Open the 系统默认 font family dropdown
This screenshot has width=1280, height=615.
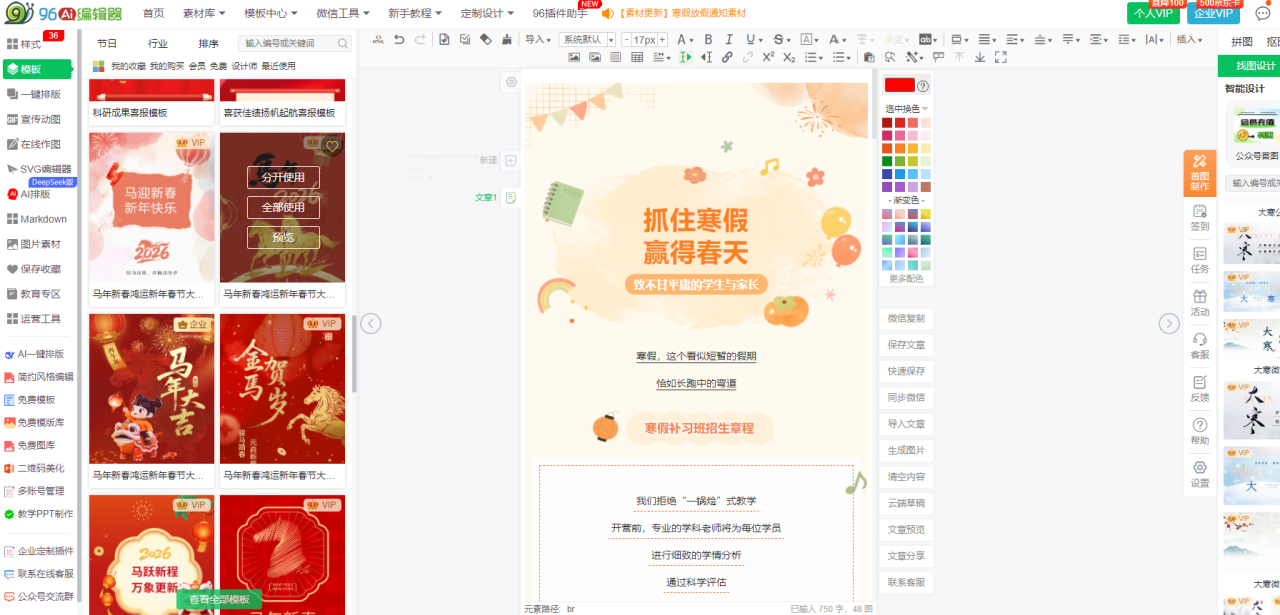587,40
